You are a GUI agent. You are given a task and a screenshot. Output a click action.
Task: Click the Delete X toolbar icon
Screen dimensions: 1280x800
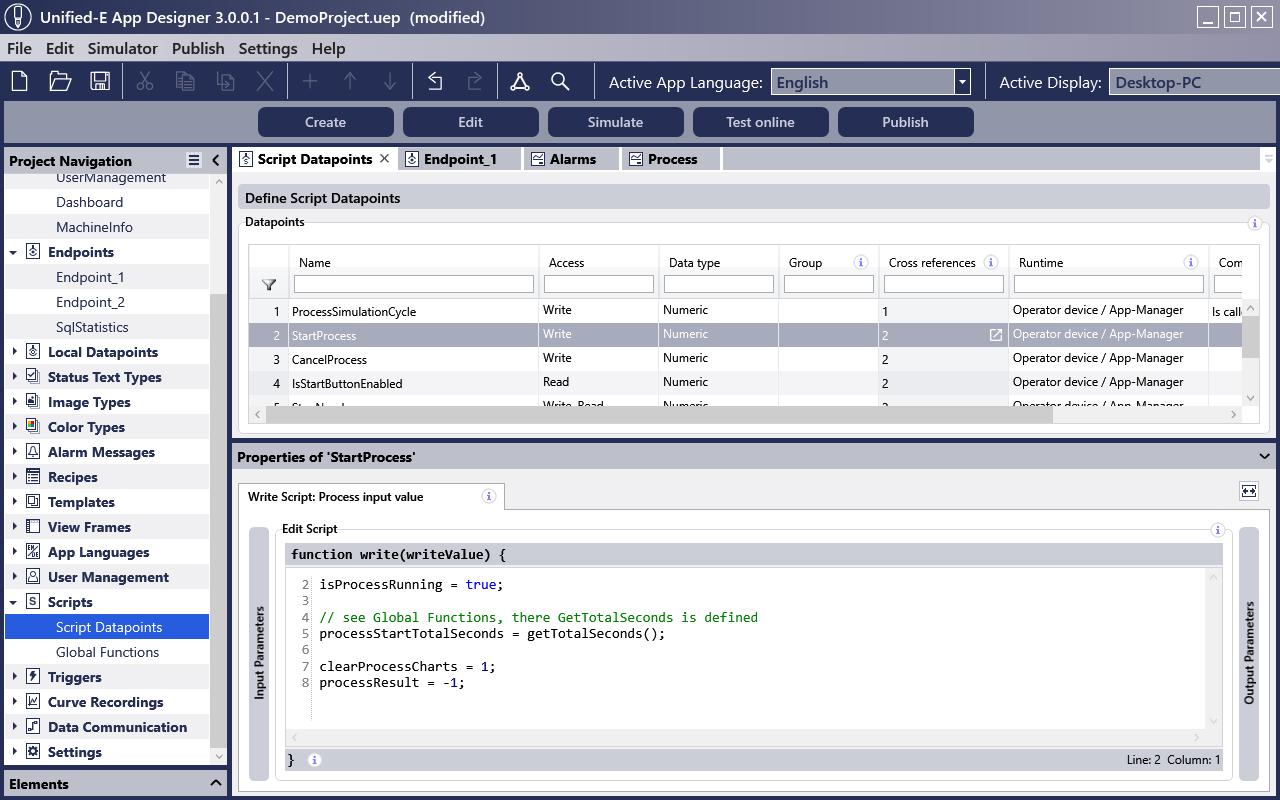point(265,82)
